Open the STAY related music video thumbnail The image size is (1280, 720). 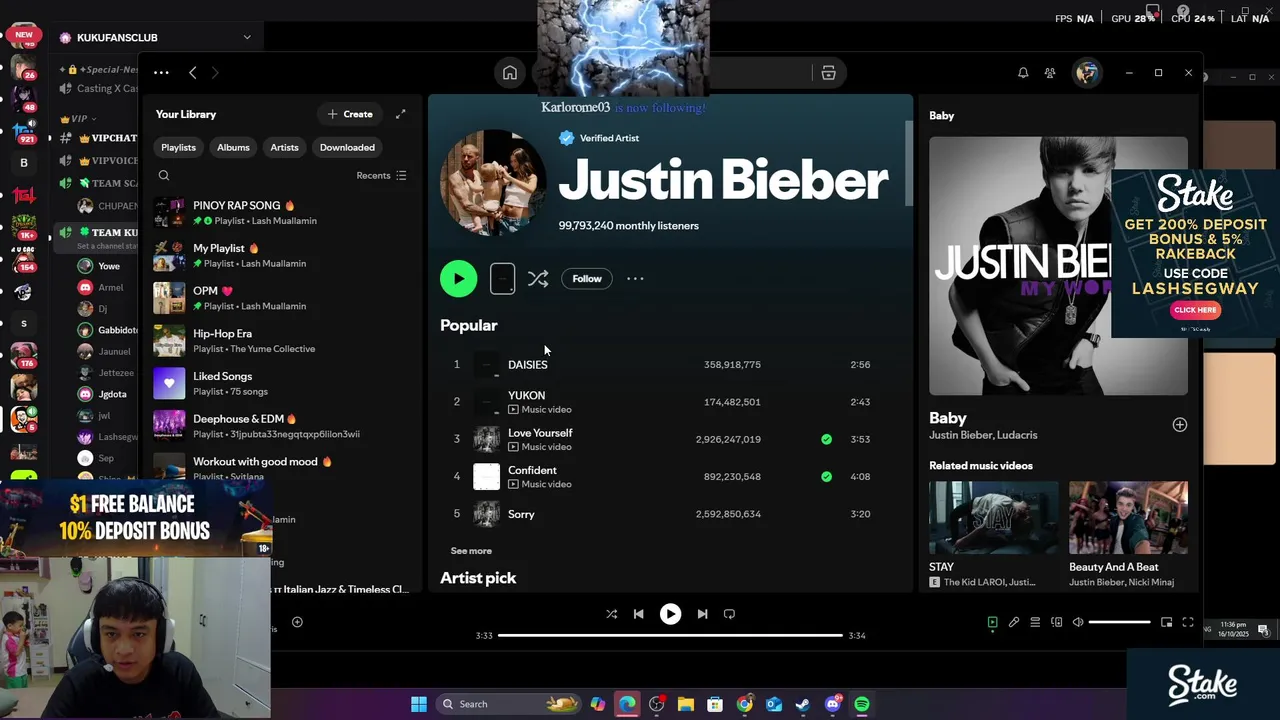(x=993, y=517)
